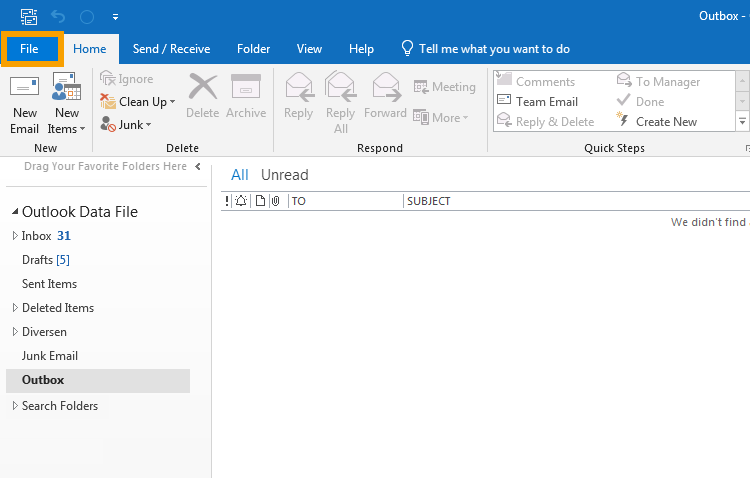The height and width of the screenshot is (478, 750).
Task: Create a New Email
Action: point(24,104)
